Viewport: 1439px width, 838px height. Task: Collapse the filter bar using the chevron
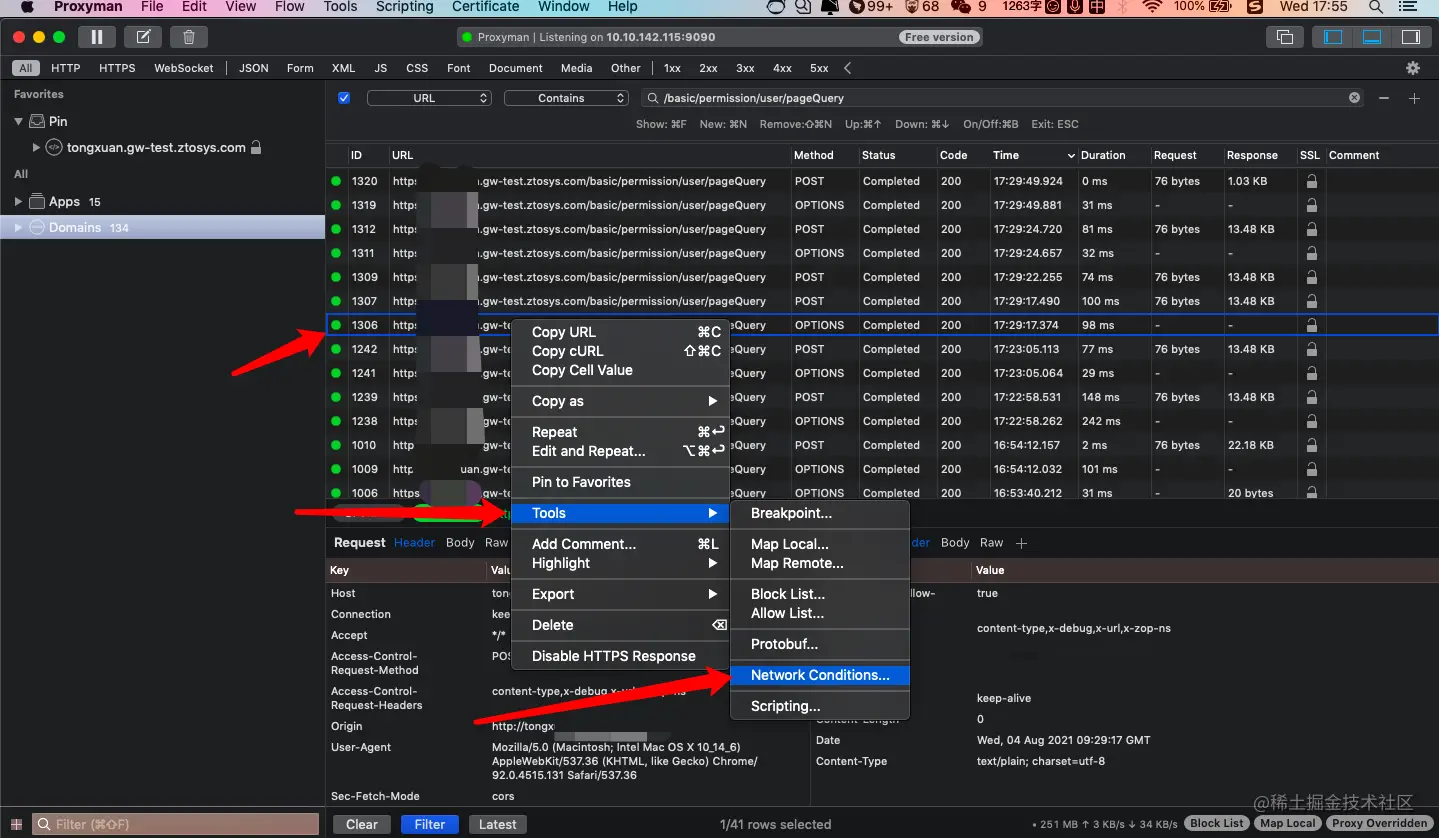tap(848, 68)
